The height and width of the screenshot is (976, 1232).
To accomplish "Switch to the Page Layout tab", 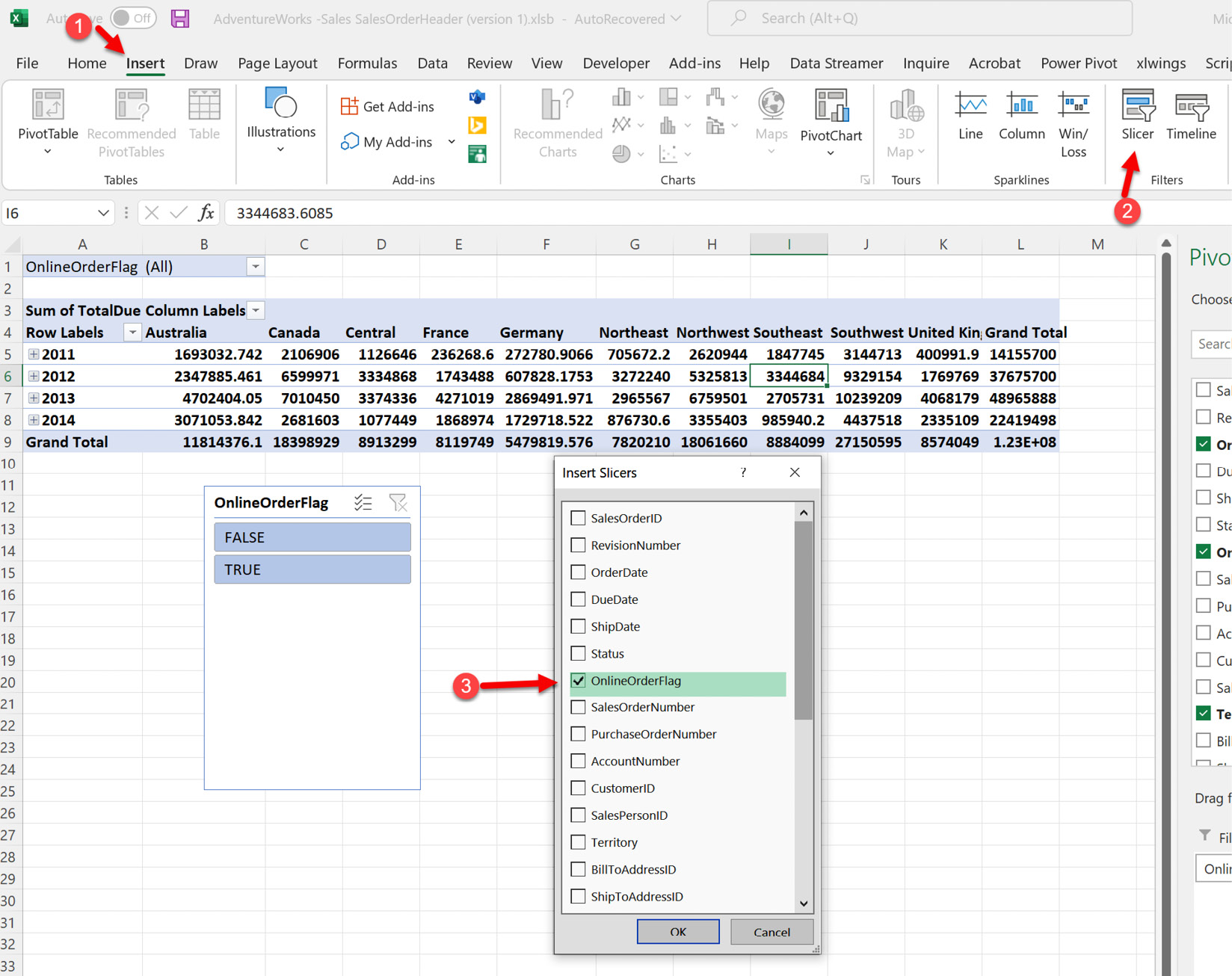I will [x=277, y=64].
